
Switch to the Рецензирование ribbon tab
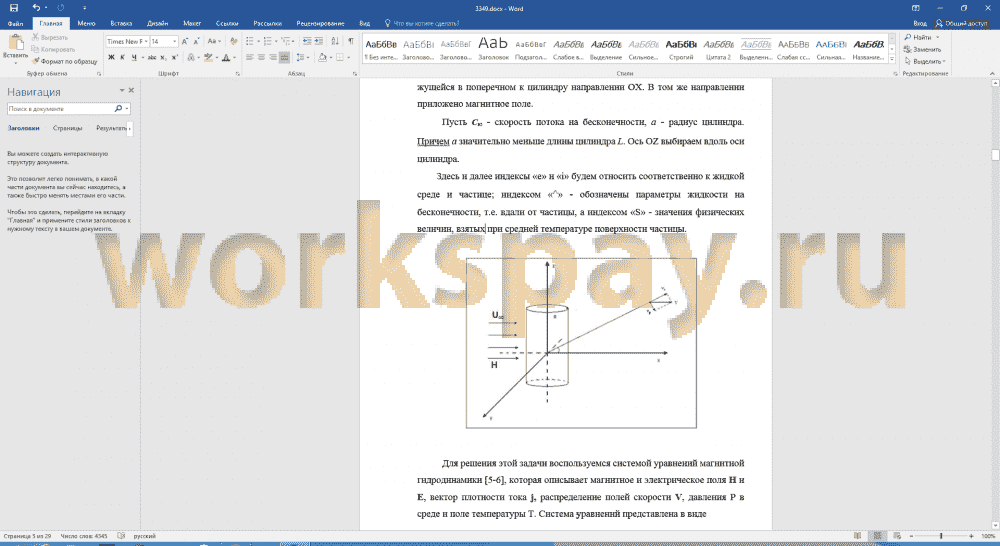(x=320, y=24)
